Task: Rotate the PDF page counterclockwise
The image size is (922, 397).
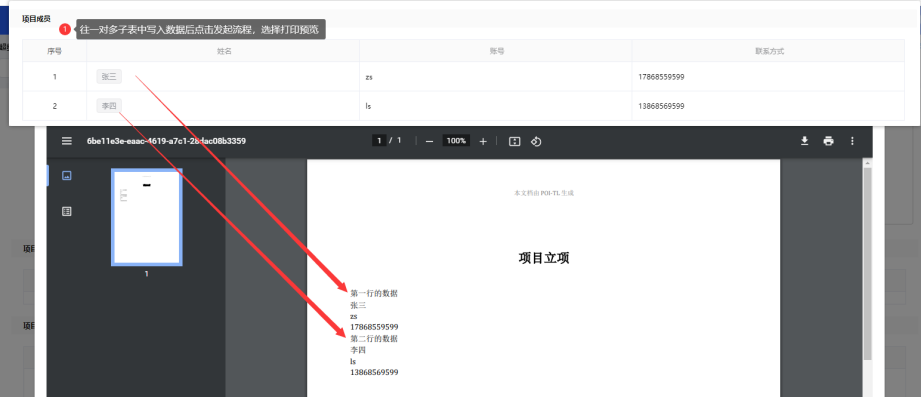Action: (x=536, y=141)
